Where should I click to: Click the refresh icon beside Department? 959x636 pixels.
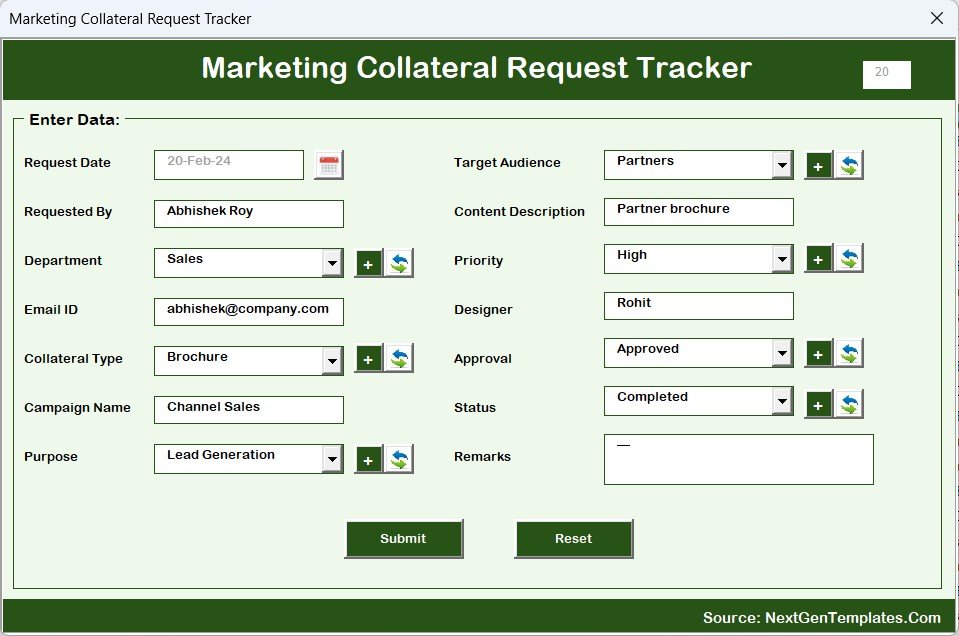point(399,264)
